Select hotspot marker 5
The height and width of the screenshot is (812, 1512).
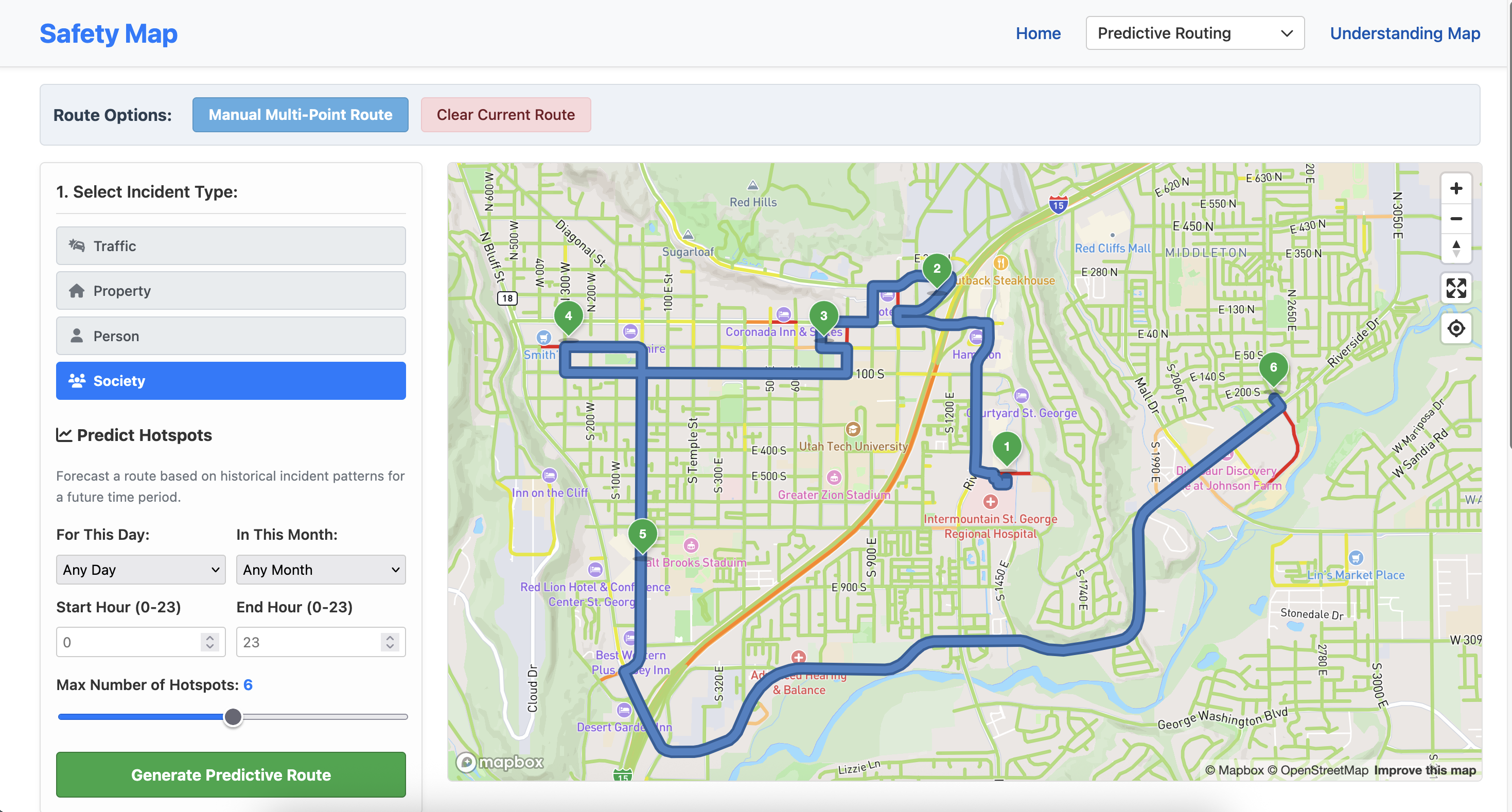tap(642, 536)
